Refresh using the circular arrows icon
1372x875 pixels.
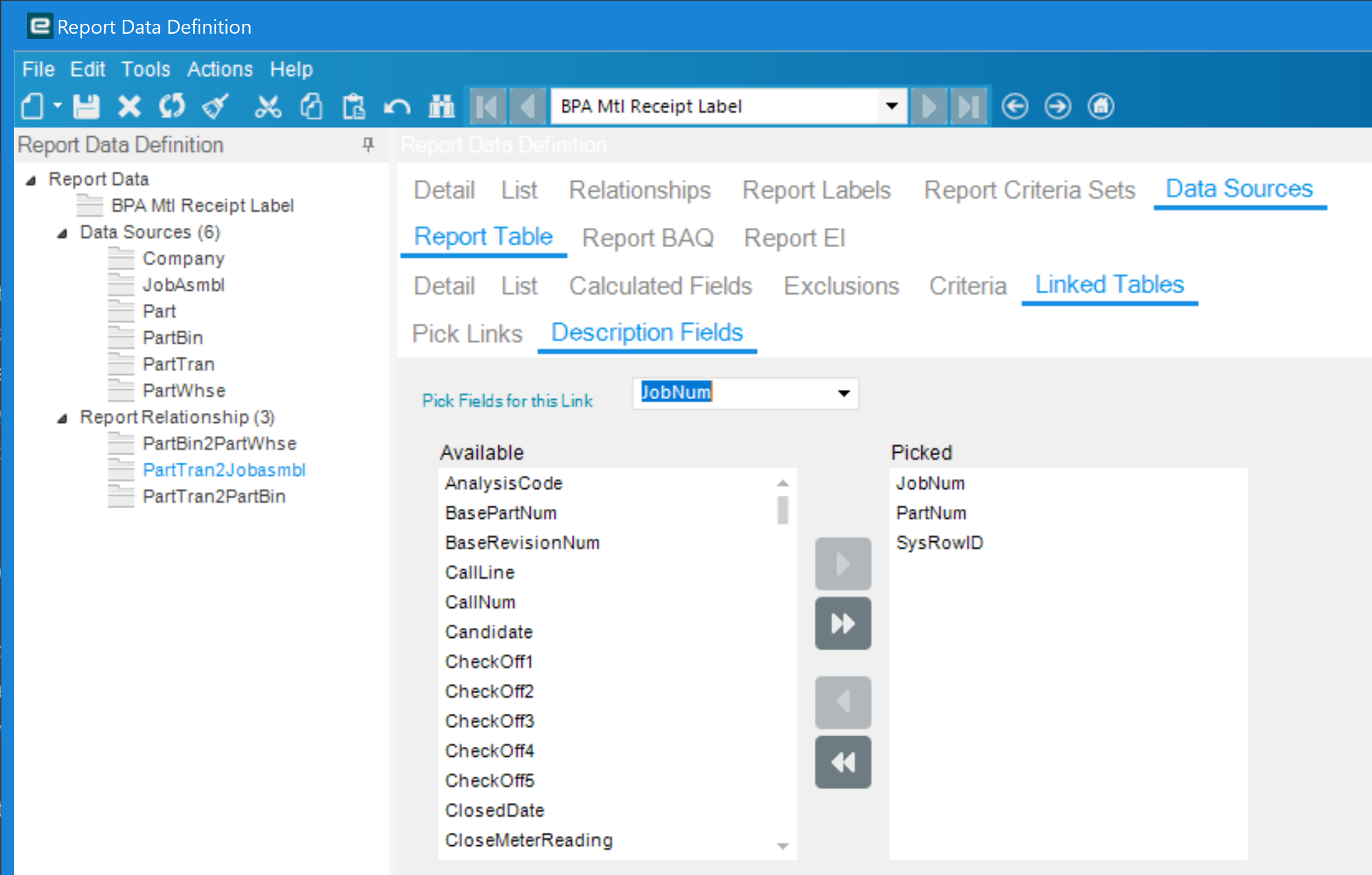(x=172, y=106)
